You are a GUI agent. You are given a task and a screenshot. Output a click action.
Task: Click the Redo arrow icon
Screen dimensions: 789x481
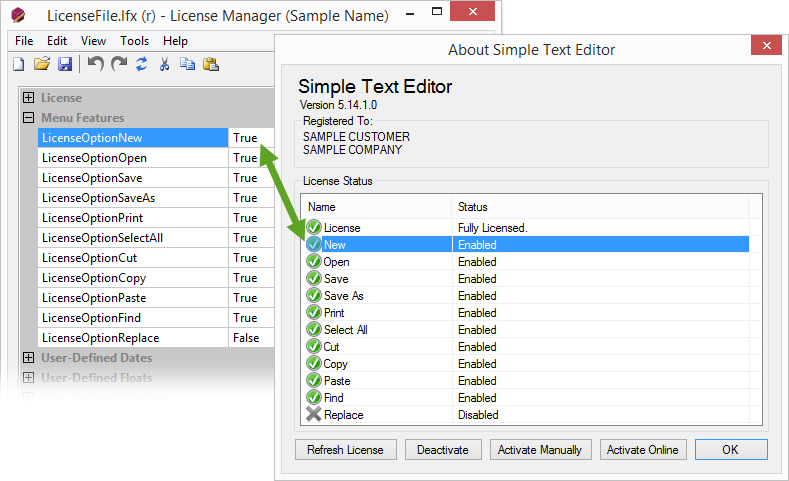pos(119,64)
